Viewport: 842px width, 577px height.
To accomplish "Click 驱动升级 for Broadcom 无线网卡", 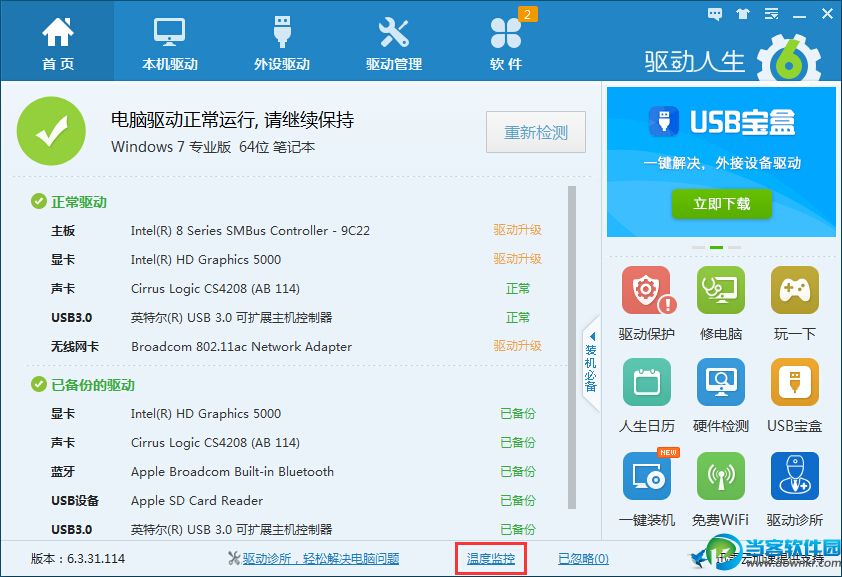I will pos(517,346).
